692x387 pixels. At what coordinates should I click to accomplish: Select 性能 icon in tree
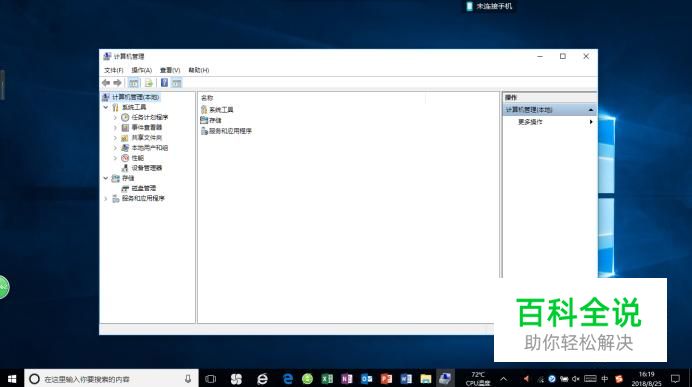(x=125, y=158)
